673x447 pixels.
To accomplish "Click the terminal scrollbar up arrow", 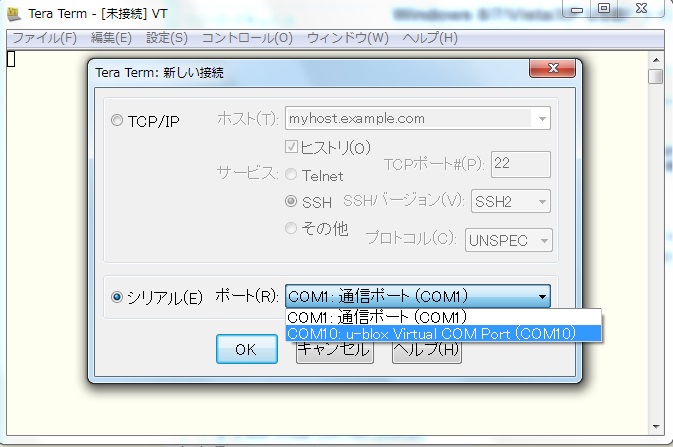I will coord(656,59).
